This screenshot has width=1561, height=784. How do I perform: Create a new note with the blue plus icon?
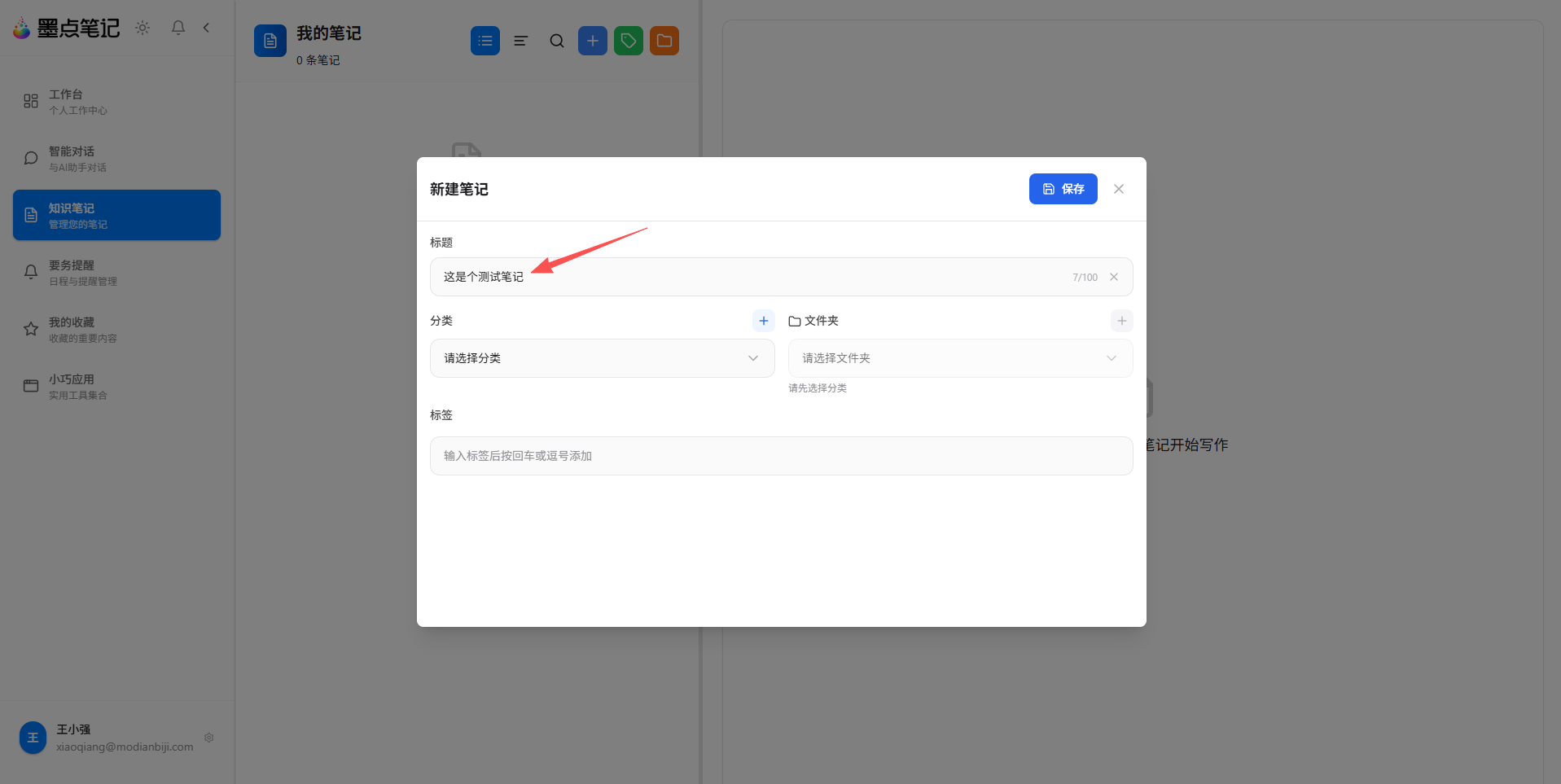pyautogui.click(x=592, y=40)
